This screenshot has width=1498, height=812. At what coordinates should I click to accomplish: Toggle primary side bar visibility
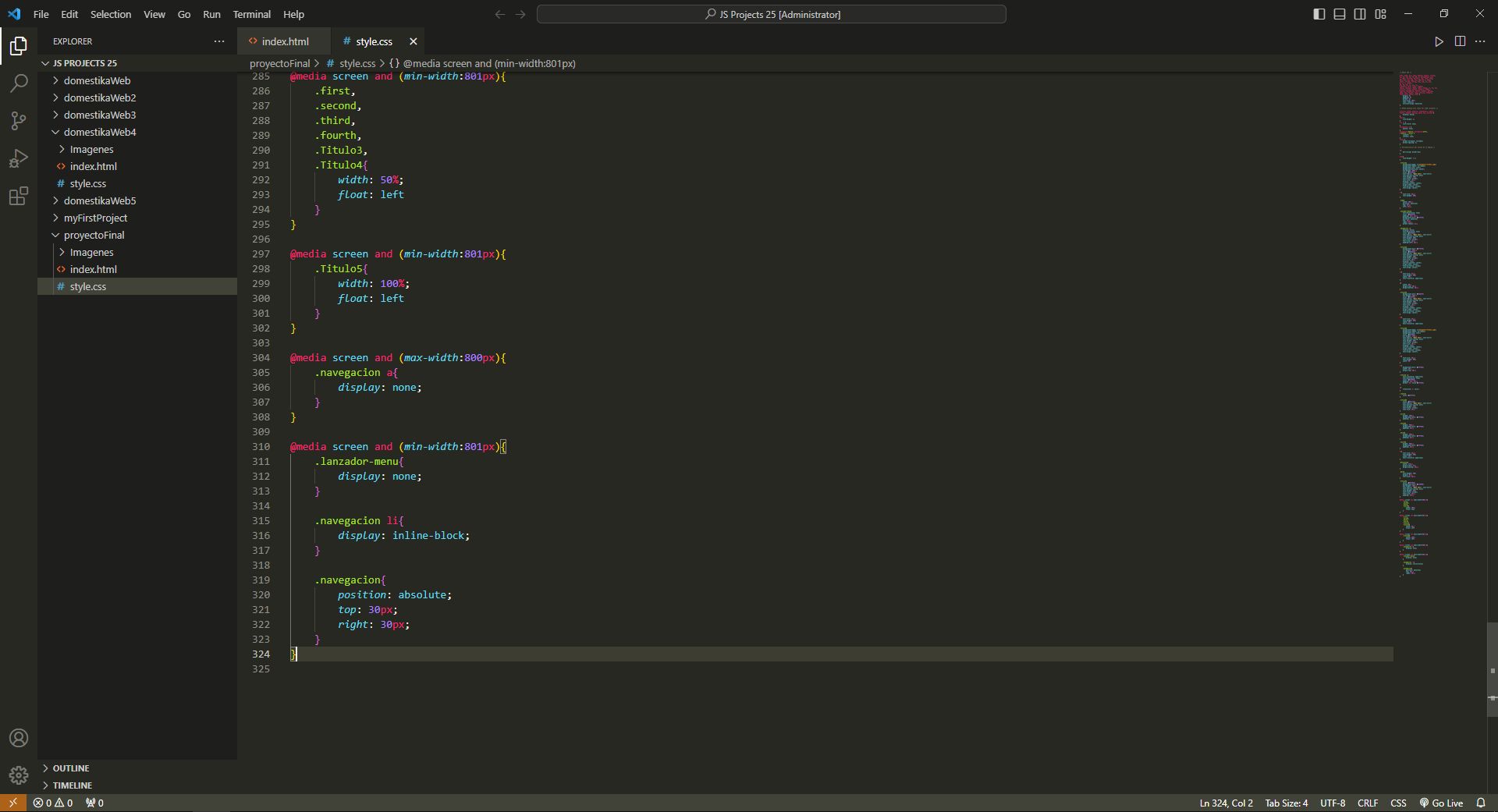(x=1319, y=14)
